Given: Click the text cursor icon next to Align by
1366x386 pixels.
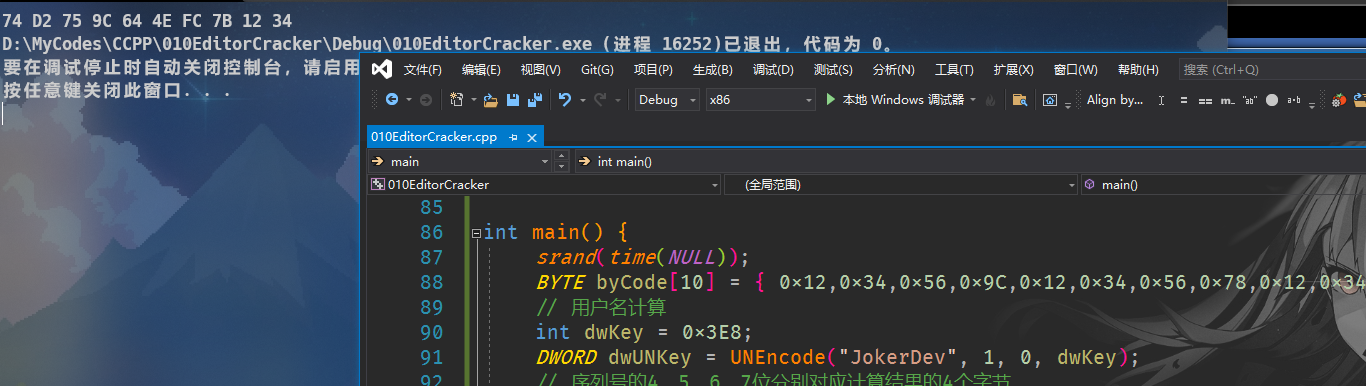Looking at the screenshot, I should click(x=1161, y=100).
